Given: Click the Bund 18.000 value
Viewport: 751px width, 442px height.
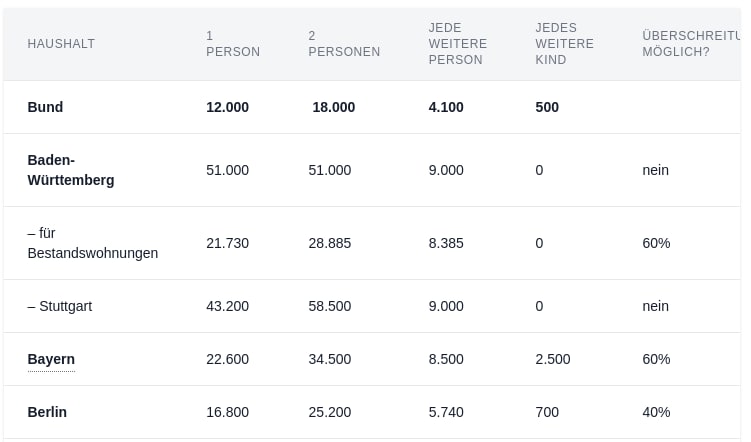Looking at the screenshot, I should pyautogui.click(x=334, y=107).
